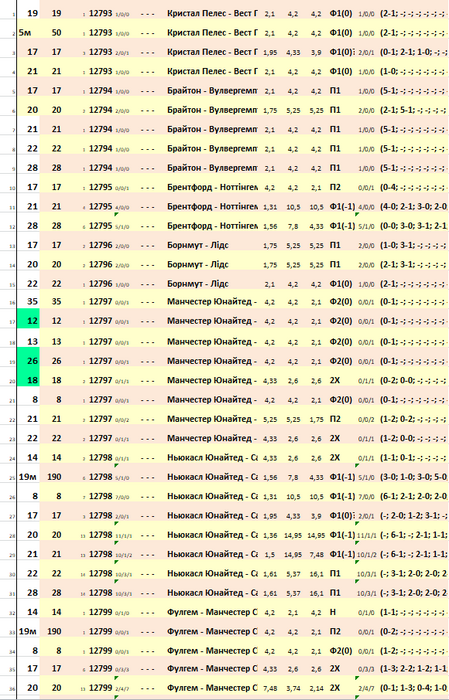Select Борнмут - Лідс match in row 15
Screen dimensions: 449x700
198,283
